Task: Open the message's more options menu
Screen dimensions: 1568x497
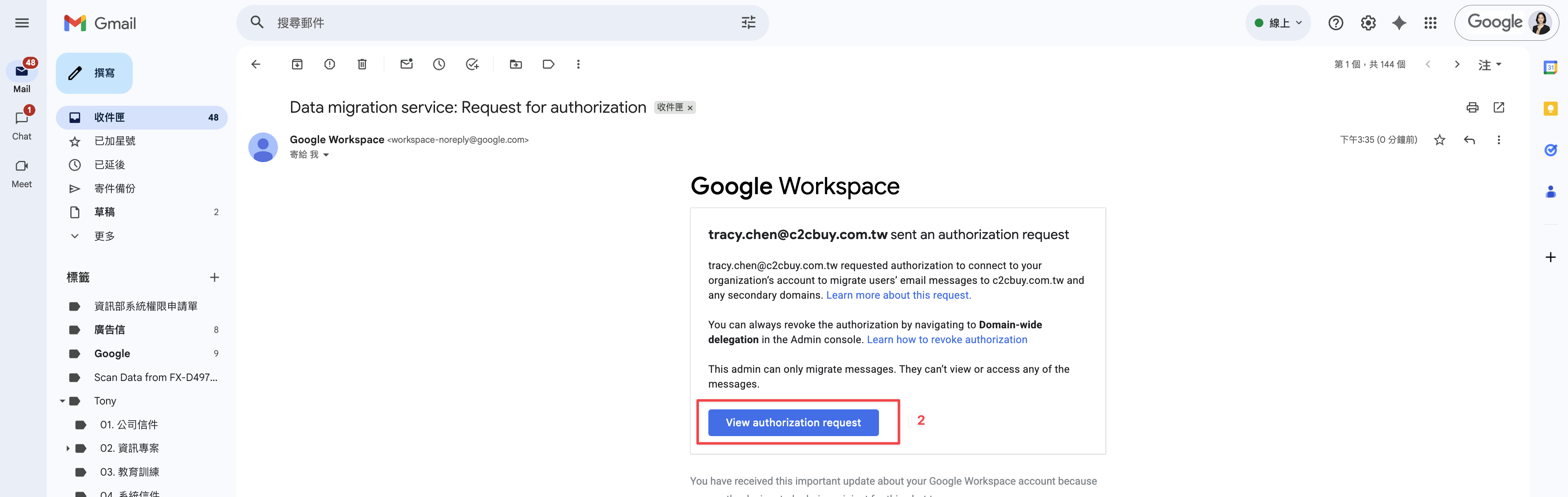Action: tap(1499, 140)
